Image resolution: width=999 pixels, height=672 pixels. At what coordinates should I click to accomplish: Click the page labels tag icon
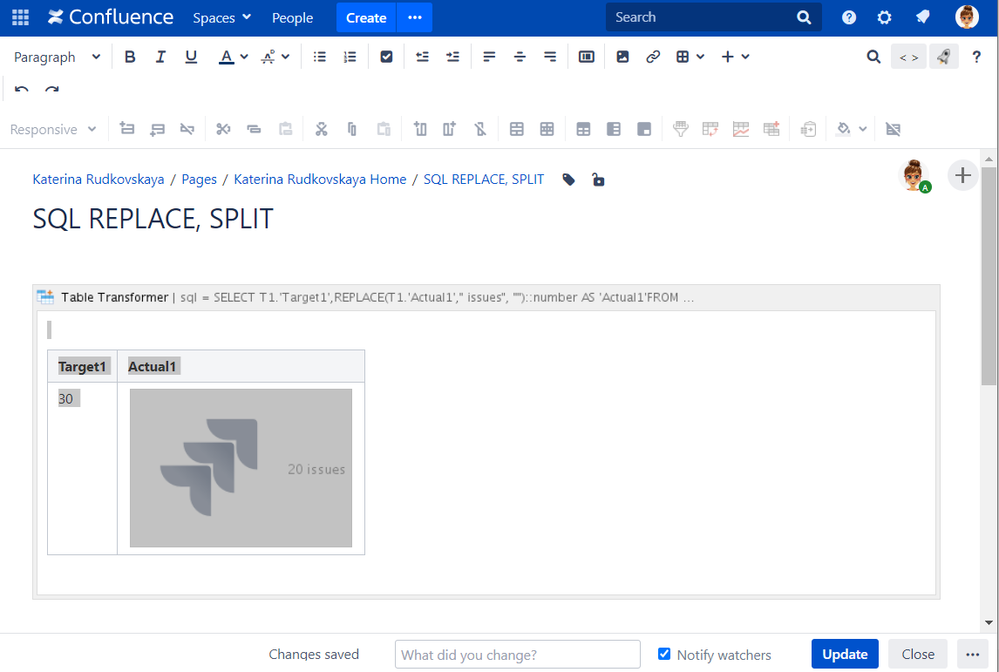pyautogui.click(x=569, y=180)
